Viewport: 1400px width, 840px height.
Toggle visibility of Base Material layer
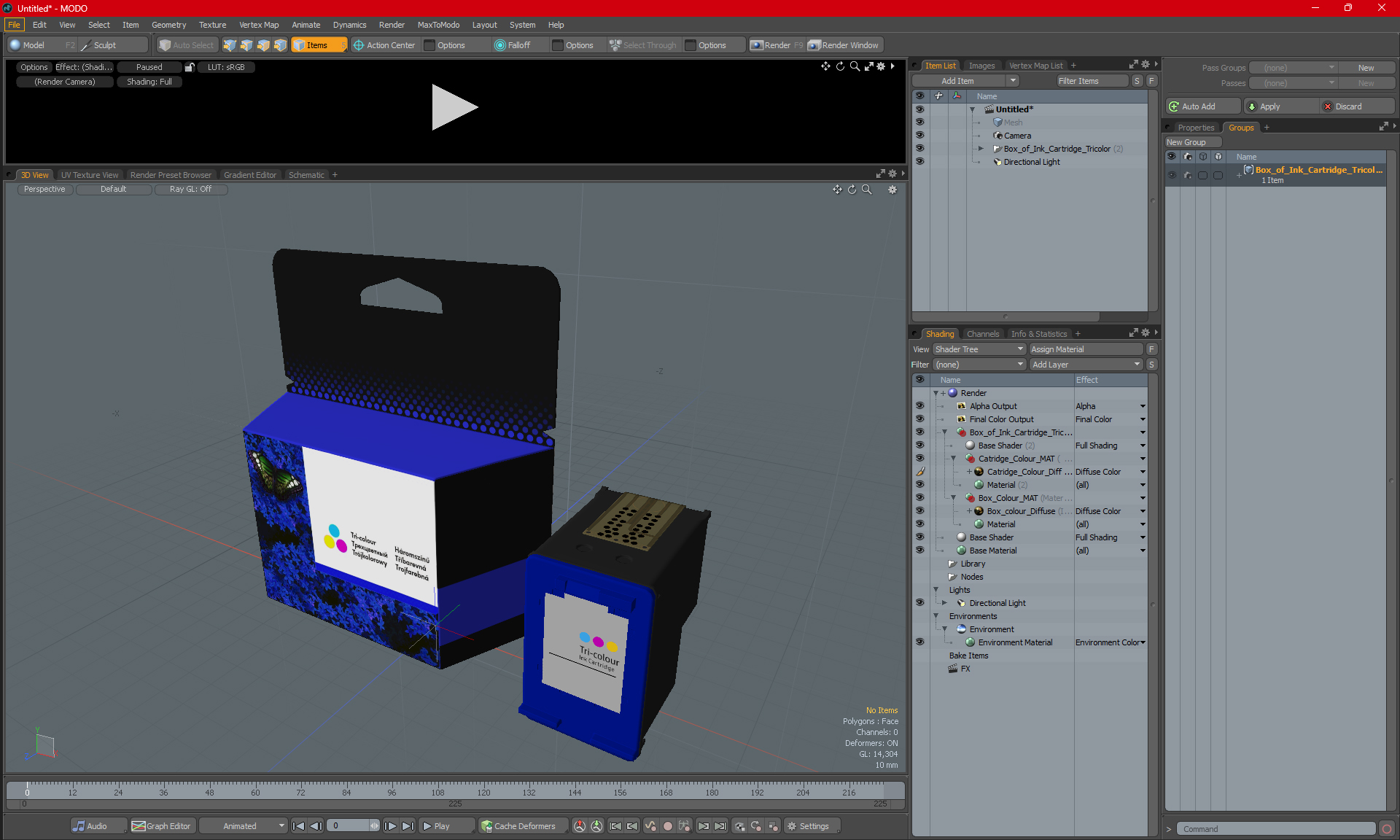coord(919,551)
